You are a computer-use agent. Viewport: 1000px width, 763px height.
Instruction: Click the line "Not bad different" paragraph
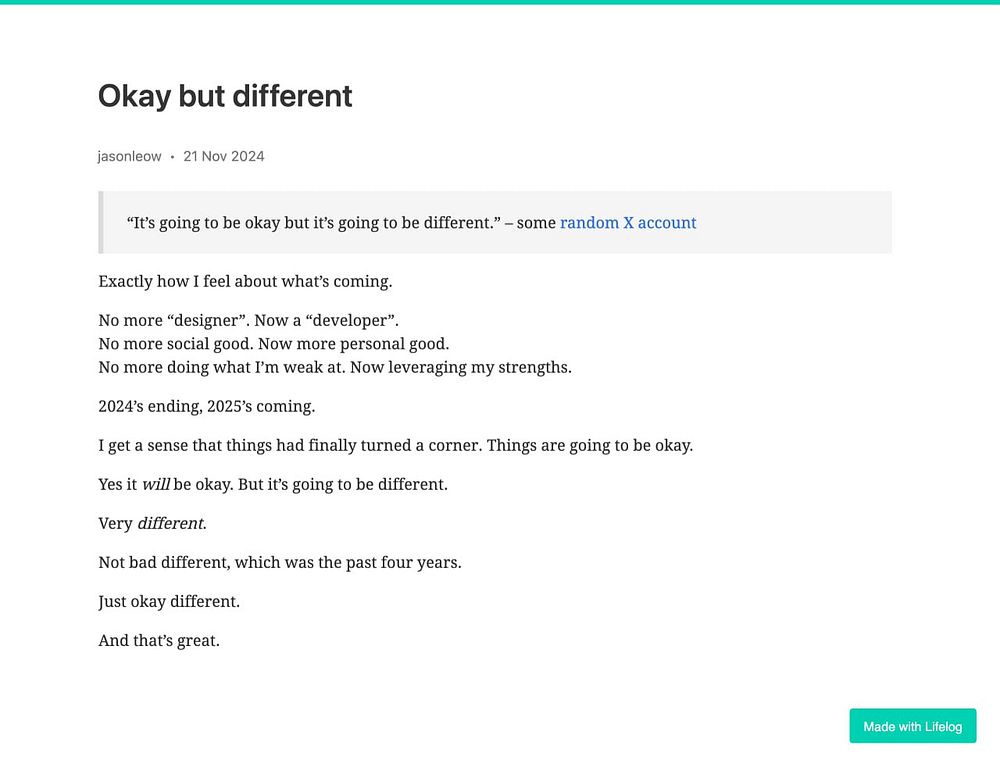(x=279, y=563)
